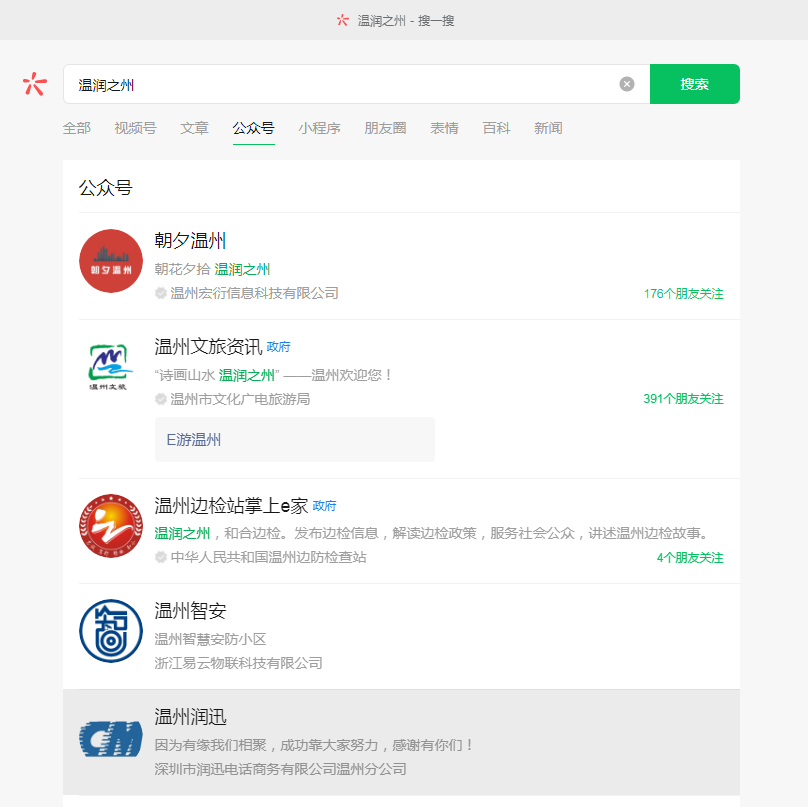The image size is (808, 807).
Task: Click 政府 tag beside 温州边检站掌上e家
Action: 324,506
